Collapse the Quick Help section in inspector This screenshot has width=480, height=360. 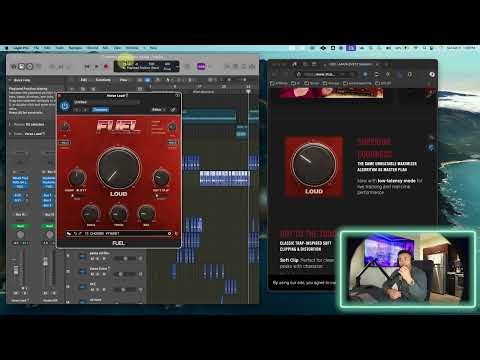[10, 80]
